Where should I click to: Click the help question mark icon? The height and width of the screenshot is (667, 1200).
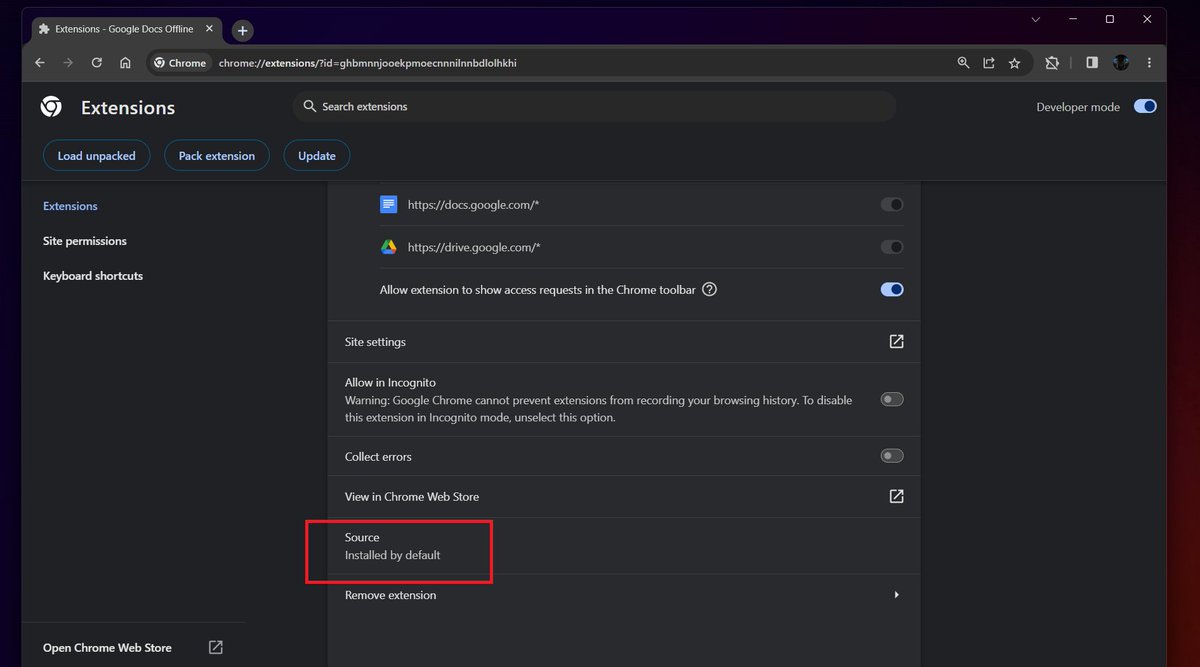[x=710, y=290]
